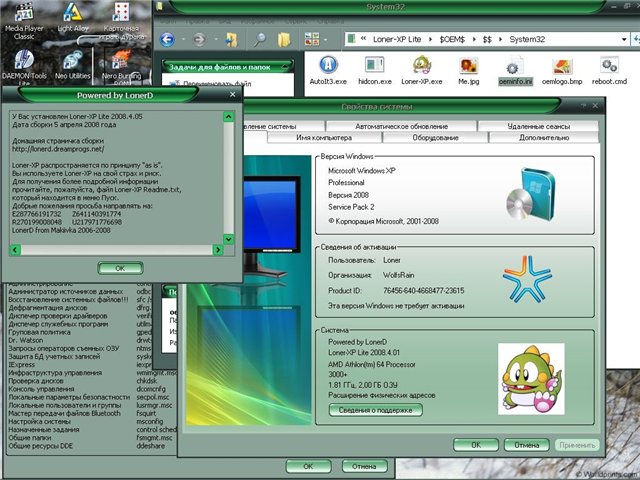Switch to Автоматическое обновление tab

(x=401, y=126)
